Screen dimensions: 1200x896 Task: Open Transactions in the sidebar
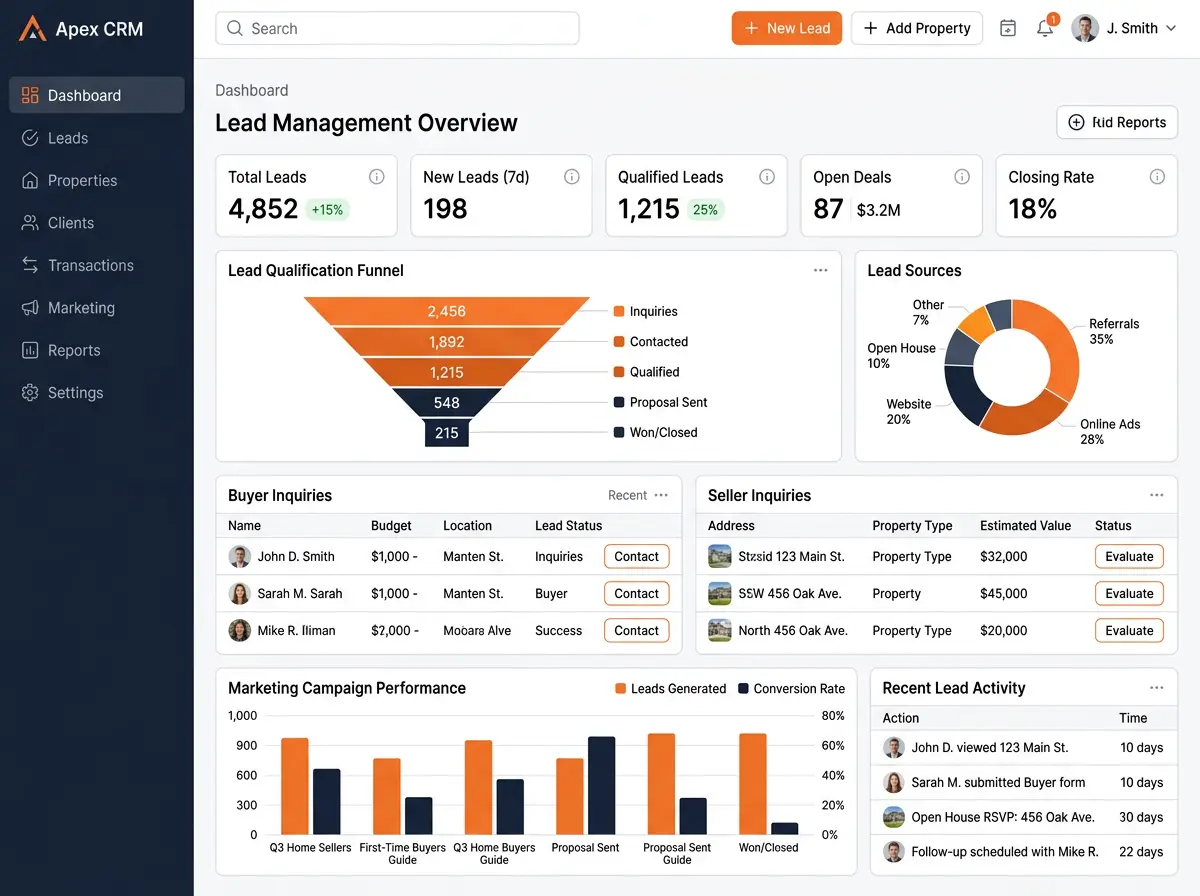click(x=97, y=265)
